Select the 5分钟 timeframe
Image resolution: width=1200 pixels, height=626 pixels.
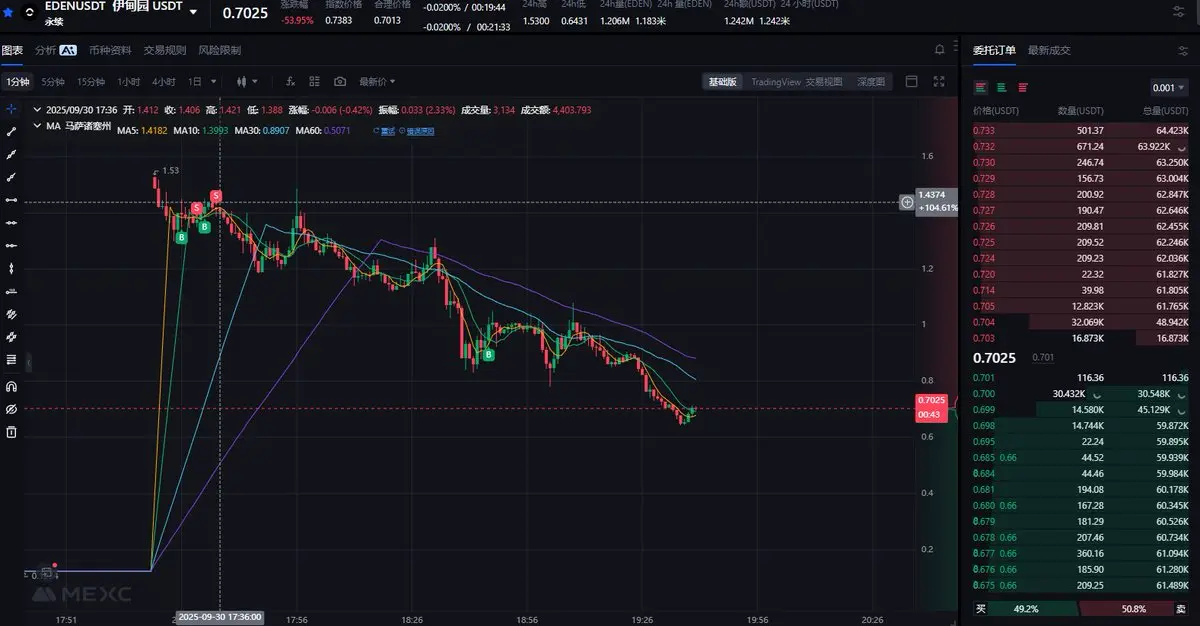(53, 82)
